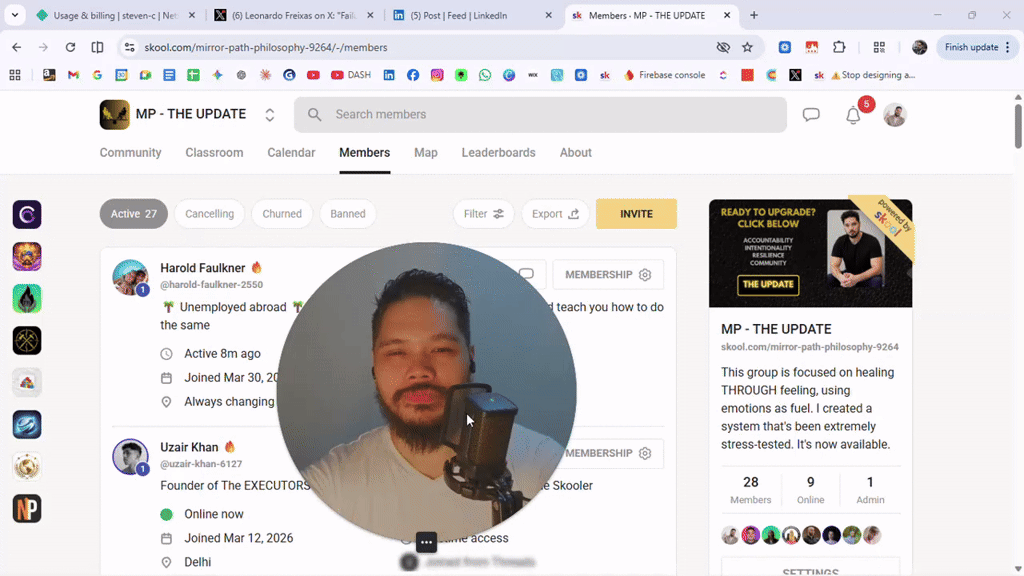Select the Members tab
This screenshot has width=1024, height=576.
point(364,152)
